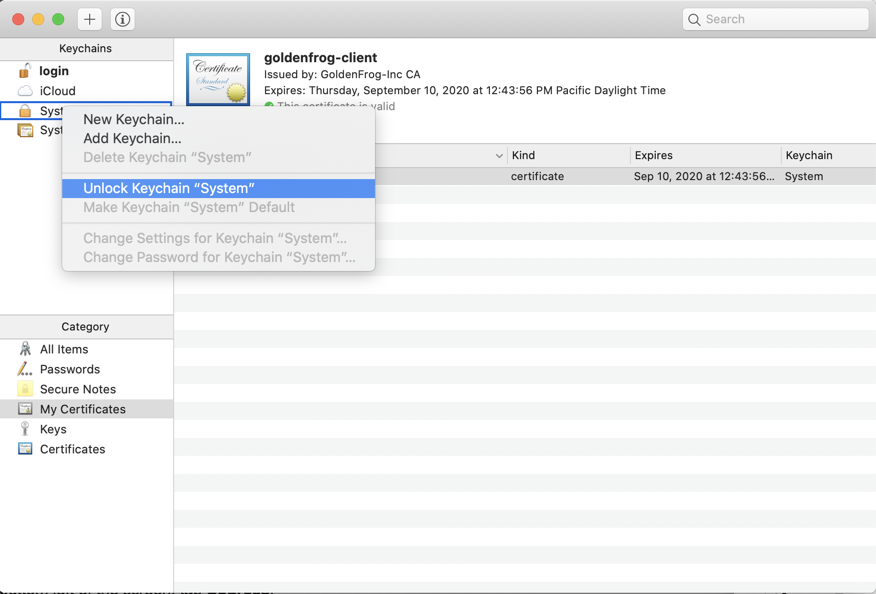Click the pencil icon beside Passwords
This screenshot has width=876, height=594.
25,369
